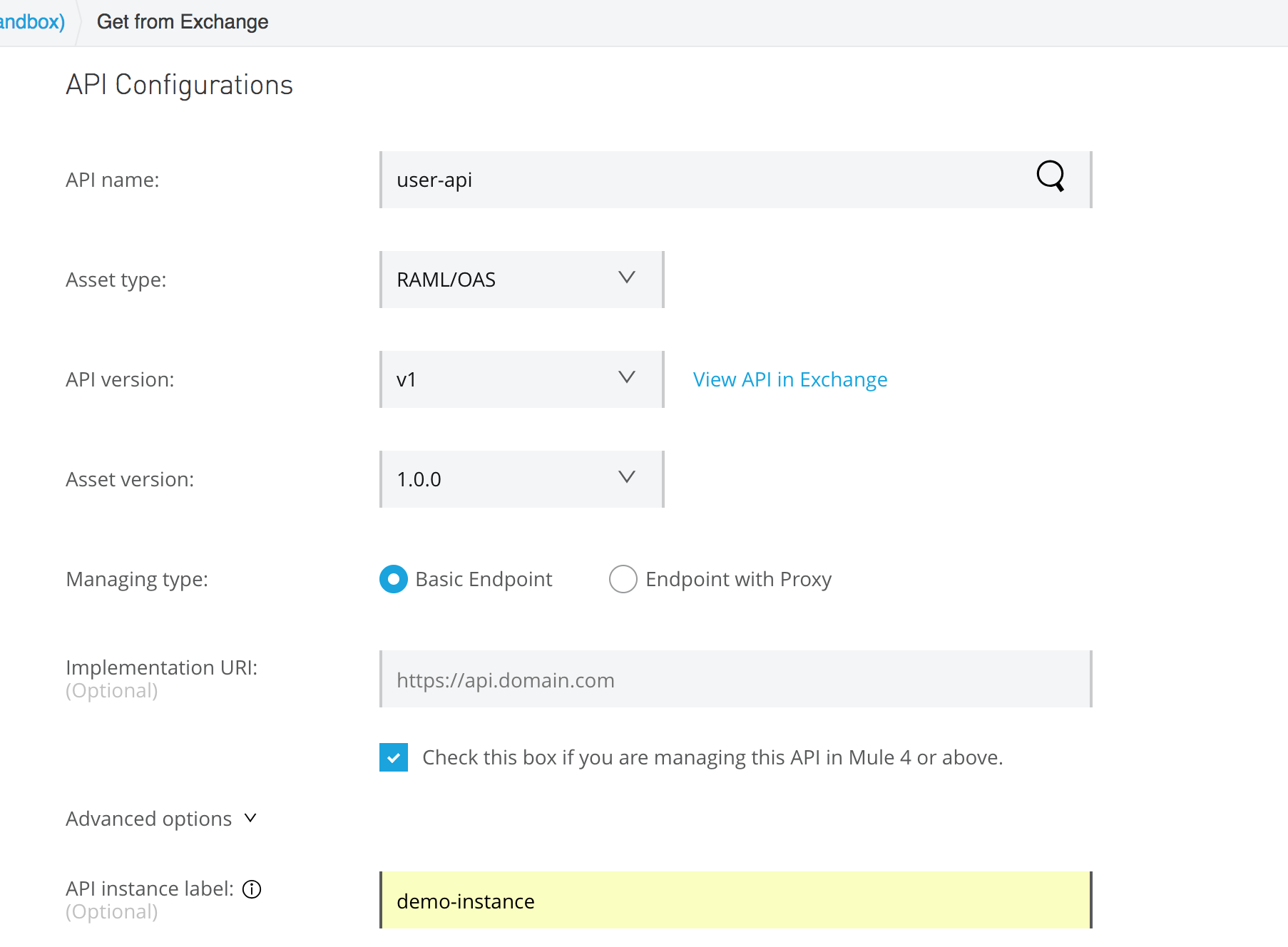Image resolution: width=1288 pixels, height=947 pixels.
Task: Click the API version dropdown chevron
Action: coord(627,377)
